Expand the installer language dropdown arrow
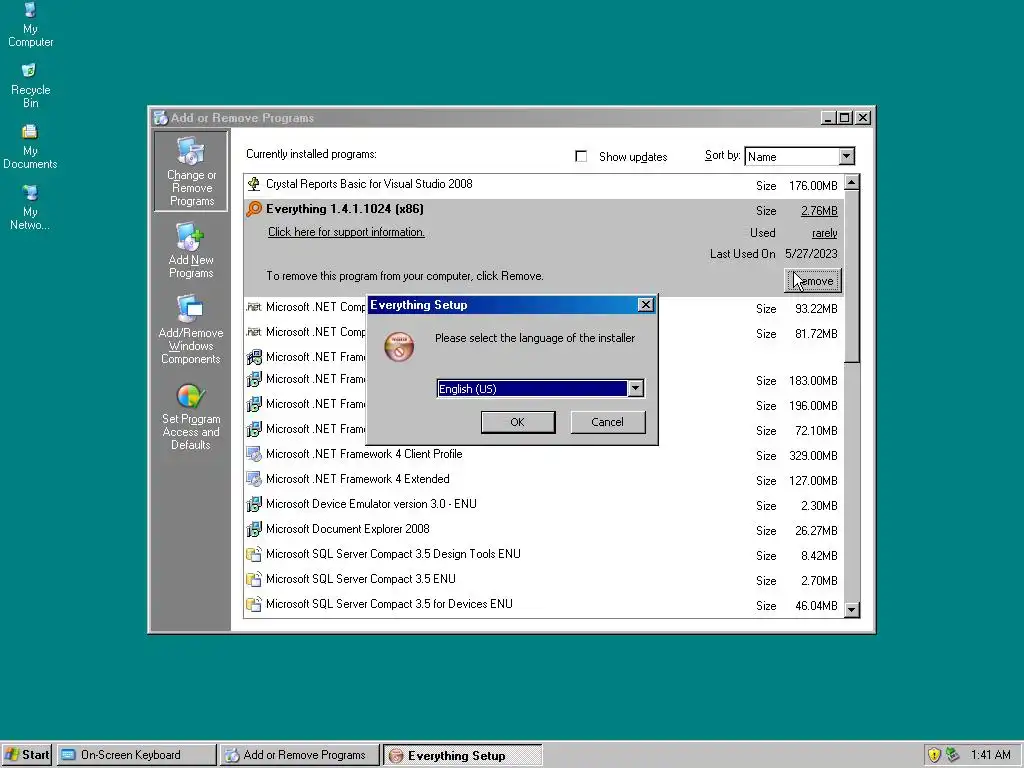 coord(635,389)
